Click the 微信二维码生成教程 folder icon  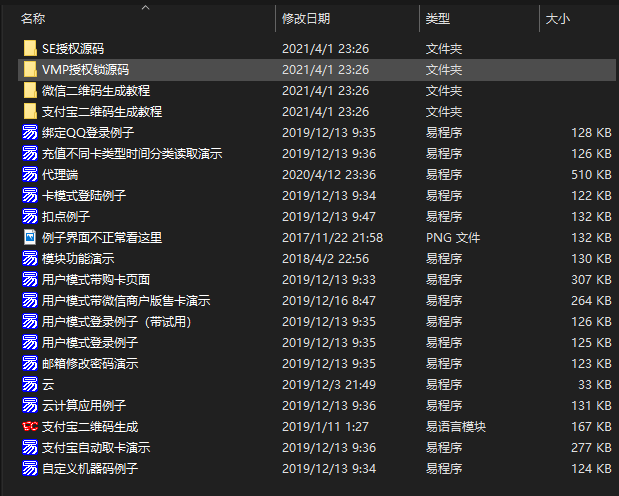[30, 90]
